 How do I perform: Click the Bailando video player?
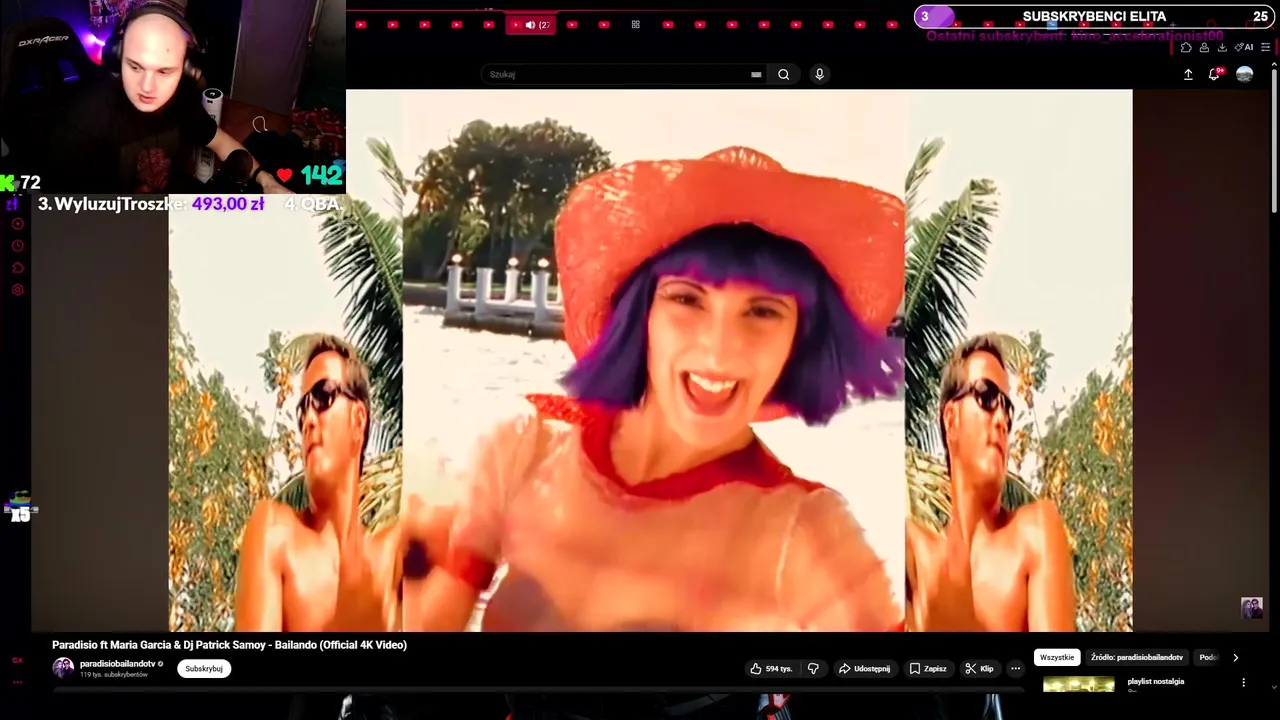coord(650,360)
